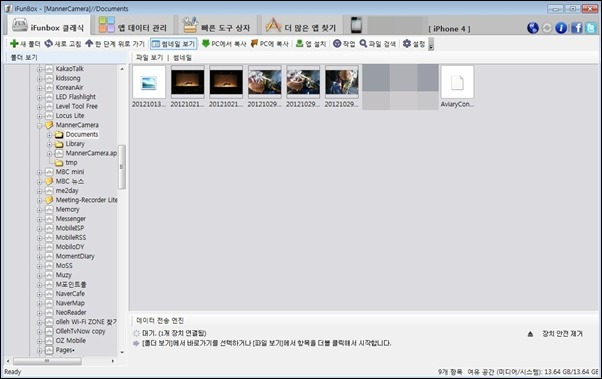The height and width of the screenshot is (379, 602).
Task: Select me2day tree item
Action: 67,190
